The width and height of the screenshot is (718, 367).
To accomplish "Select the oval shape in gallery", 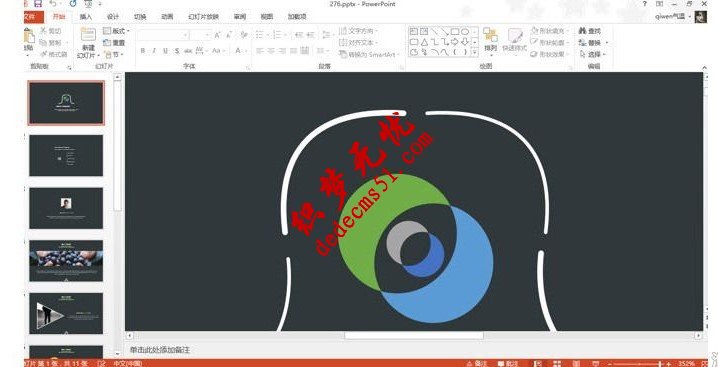I will point(465,32).
